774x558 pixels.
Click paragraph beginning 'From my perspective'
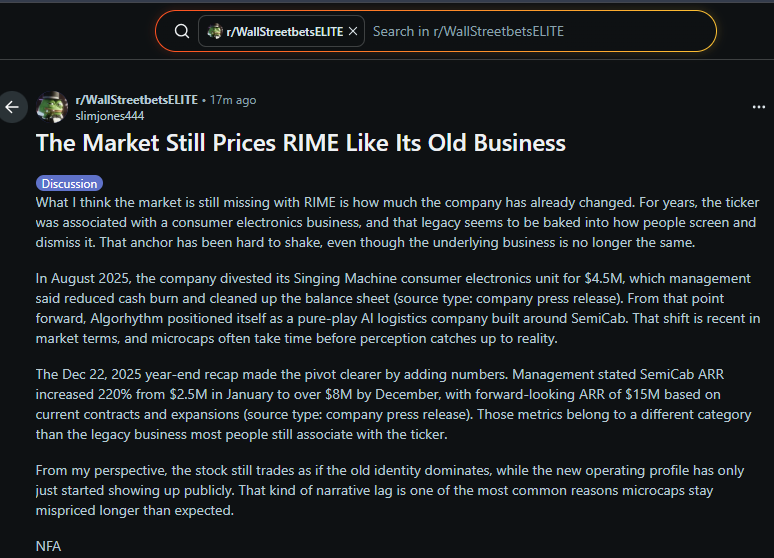[389, 490]
